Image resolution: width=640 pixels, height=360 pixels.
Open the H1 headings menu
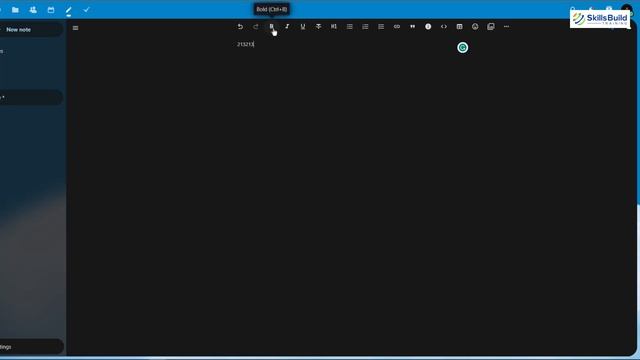334,27
